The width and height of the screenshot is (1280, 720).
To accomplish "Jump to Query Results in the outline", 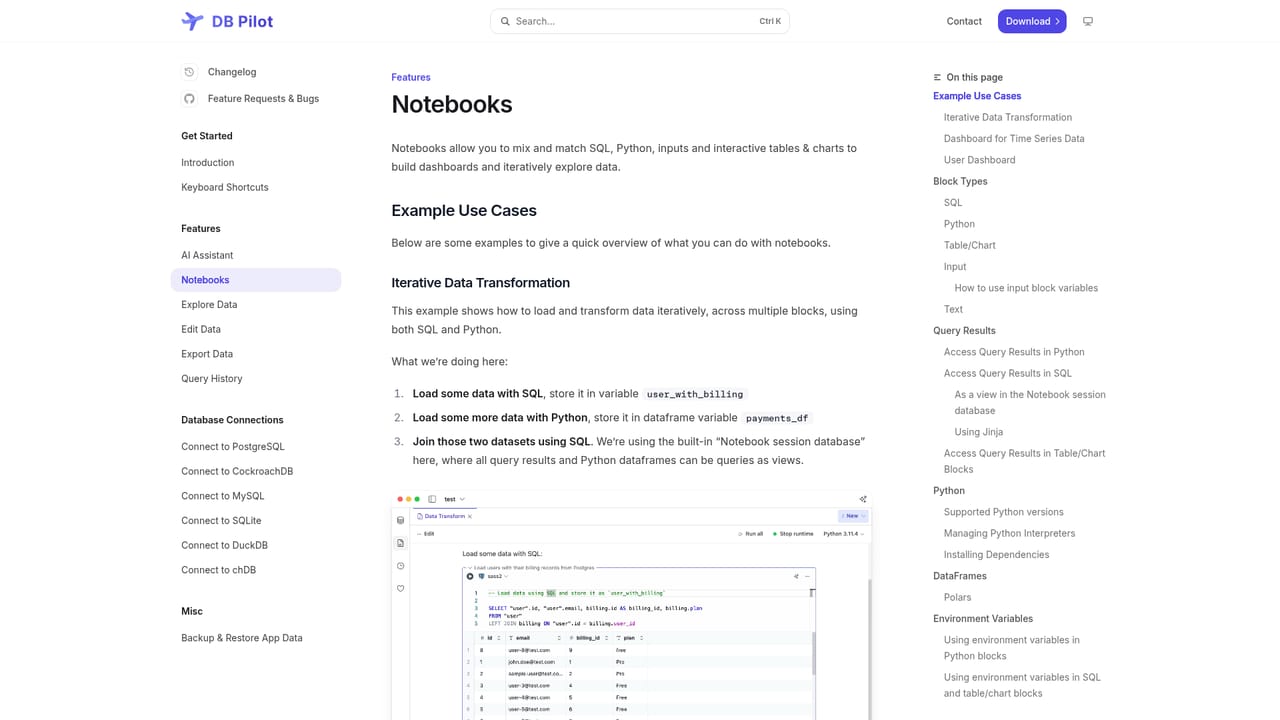I will point(964,331).
